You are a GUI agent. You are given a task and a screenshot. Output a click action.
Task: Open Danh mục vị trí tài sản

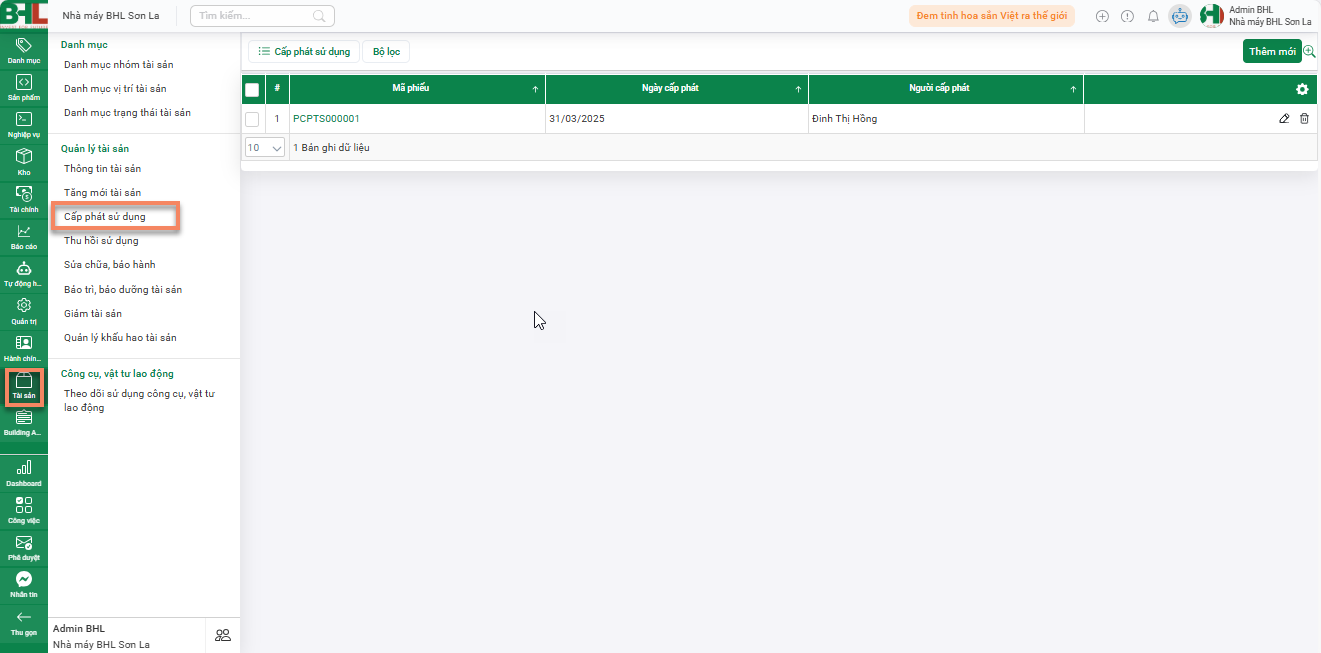pos(115,89)
